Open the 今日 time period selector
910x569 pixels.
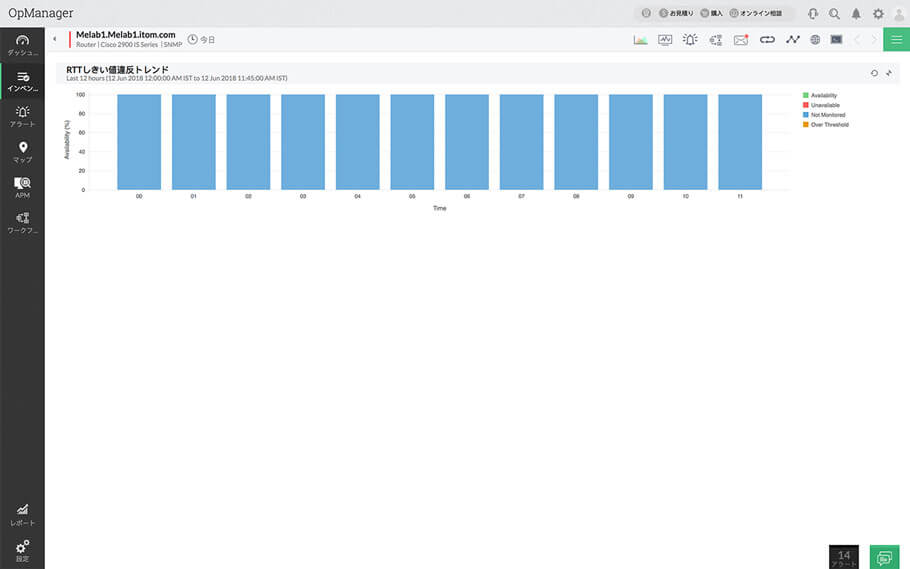pyautogui.click(x=201, y=40)
